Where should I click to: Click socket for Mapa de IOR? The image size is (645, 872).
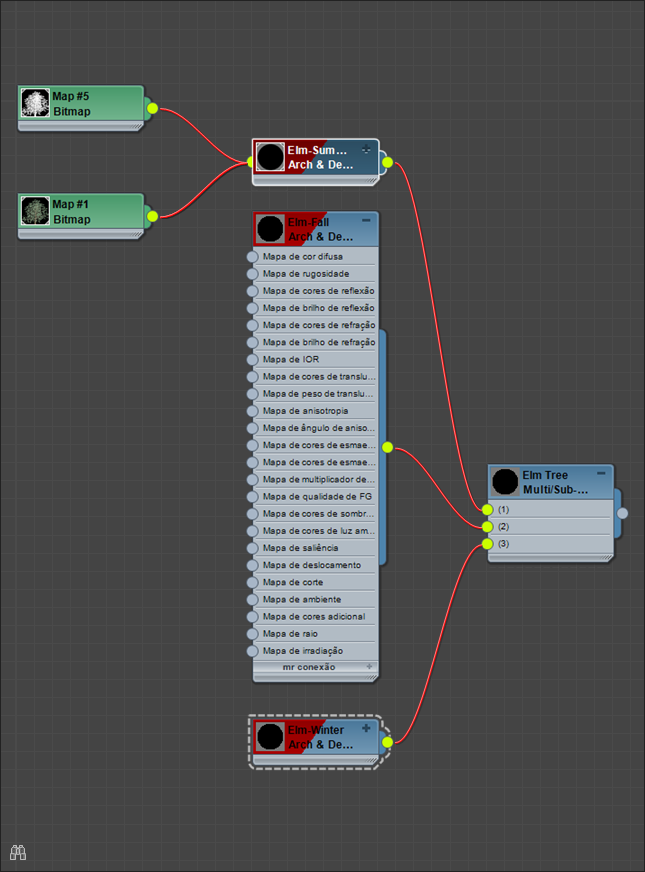click(252, 359)
